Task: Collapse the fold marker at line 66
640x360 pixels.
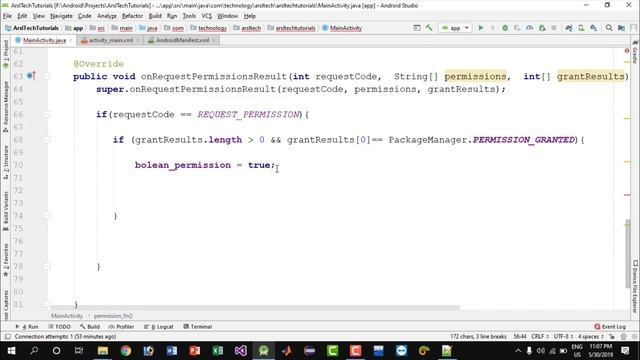Action: point(47,114)
